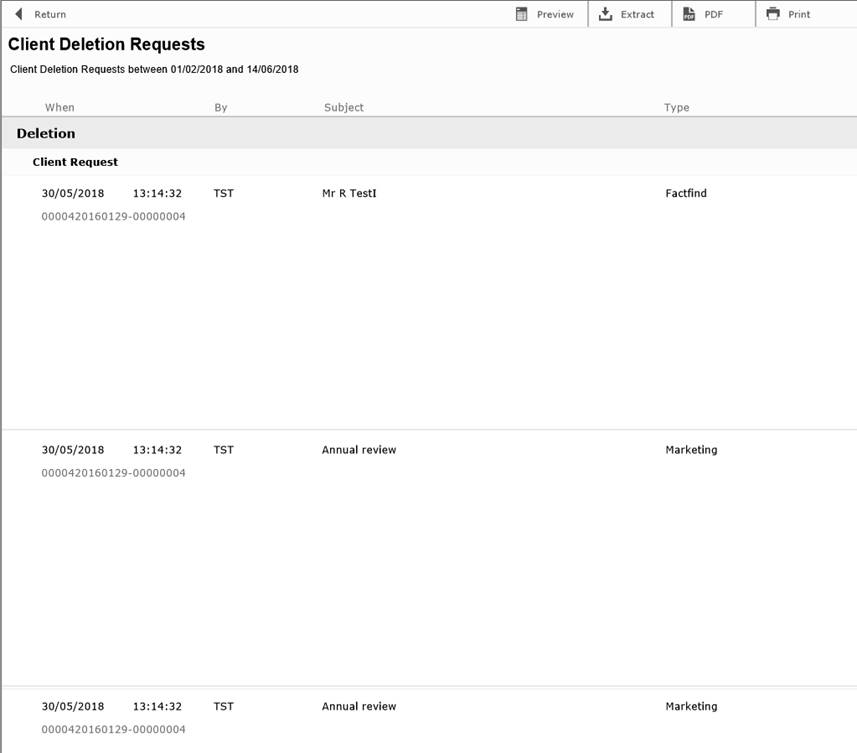Click the By column header
Viewport: 857px width, 753px height.
[221, 108]
